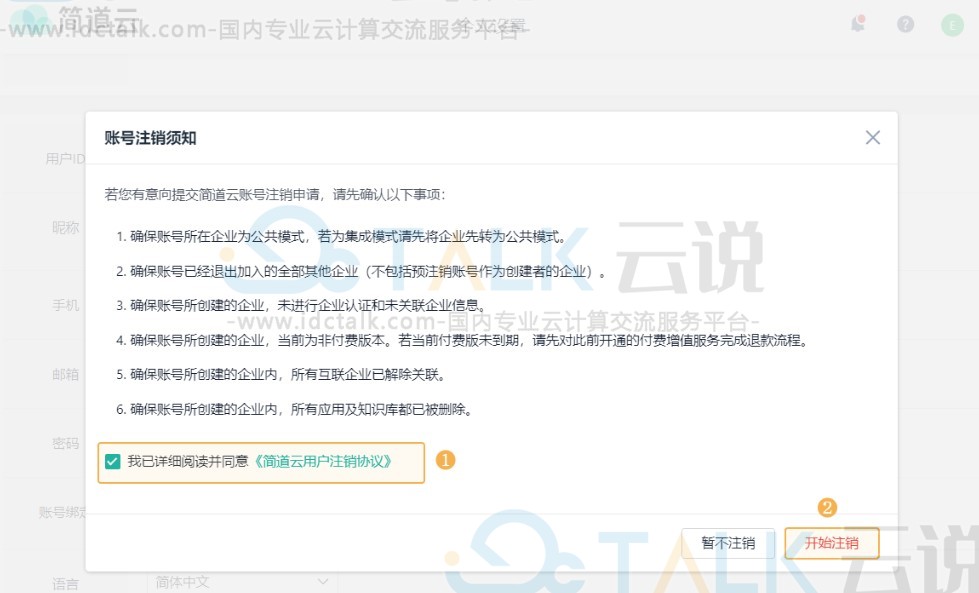
Task: Click the 暂不注销 button
Action: [x=728, y=543]
